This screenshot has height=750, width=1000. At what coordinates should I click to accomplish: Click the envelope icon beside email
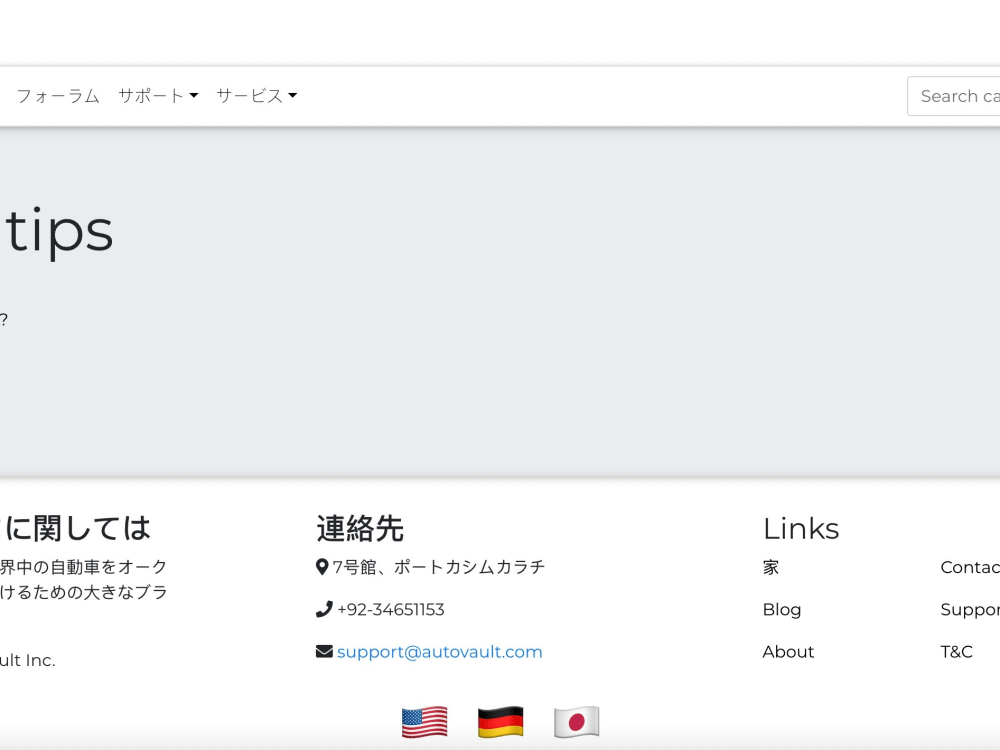click(324, 651)
